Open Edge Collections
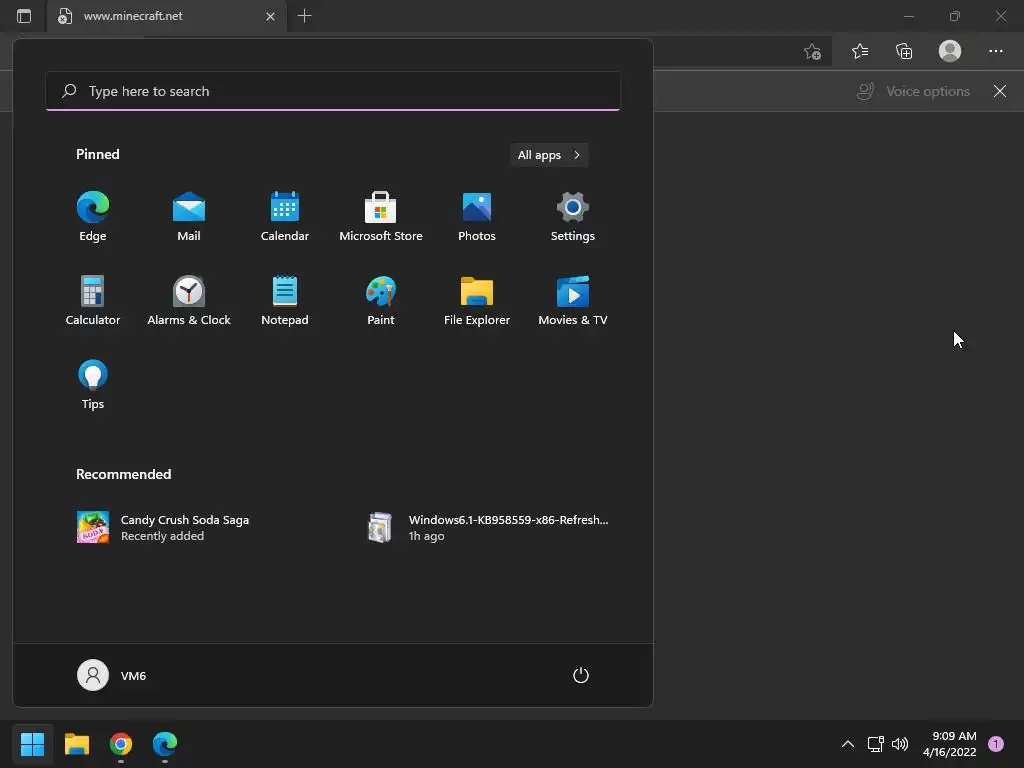Viewport: 1024px width, 768px height. click(904, 51)
